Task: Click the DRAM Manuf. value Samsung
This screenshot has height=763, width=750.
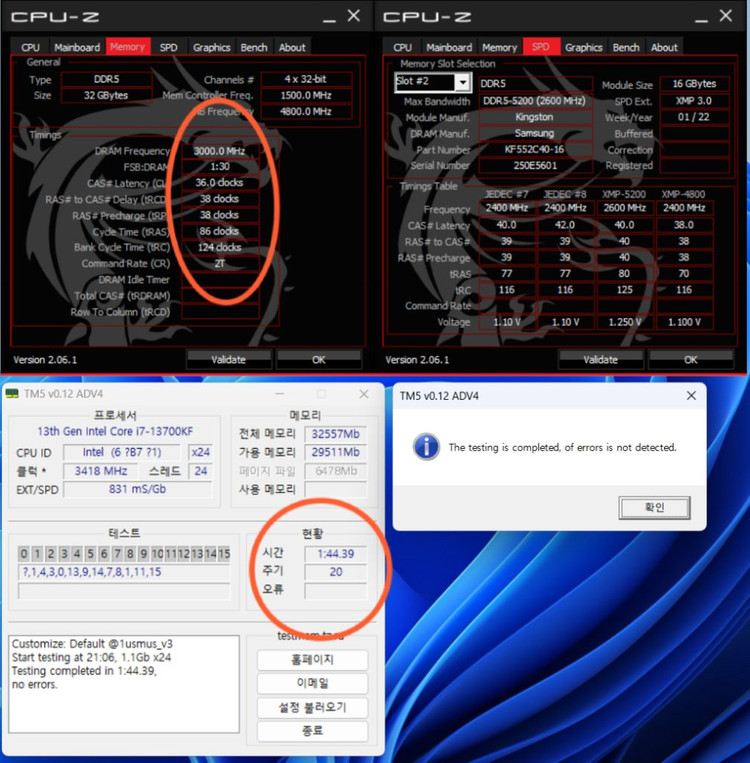Action: click(x=534, y=133)
